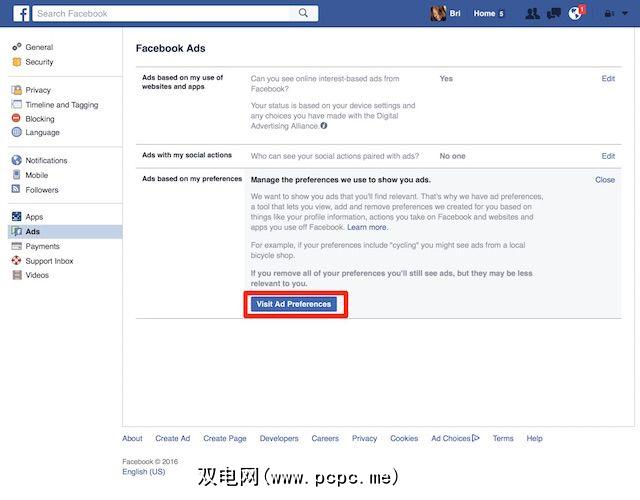Viewport: 640px width, 500px height.
Task: Click the Privacy lock icon in sidebar
Action: 17,90
